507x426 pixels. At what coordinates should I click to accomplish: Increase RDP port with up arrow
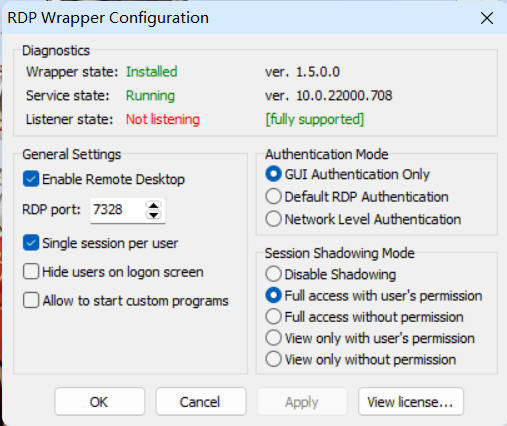click(x=154, y=205)
